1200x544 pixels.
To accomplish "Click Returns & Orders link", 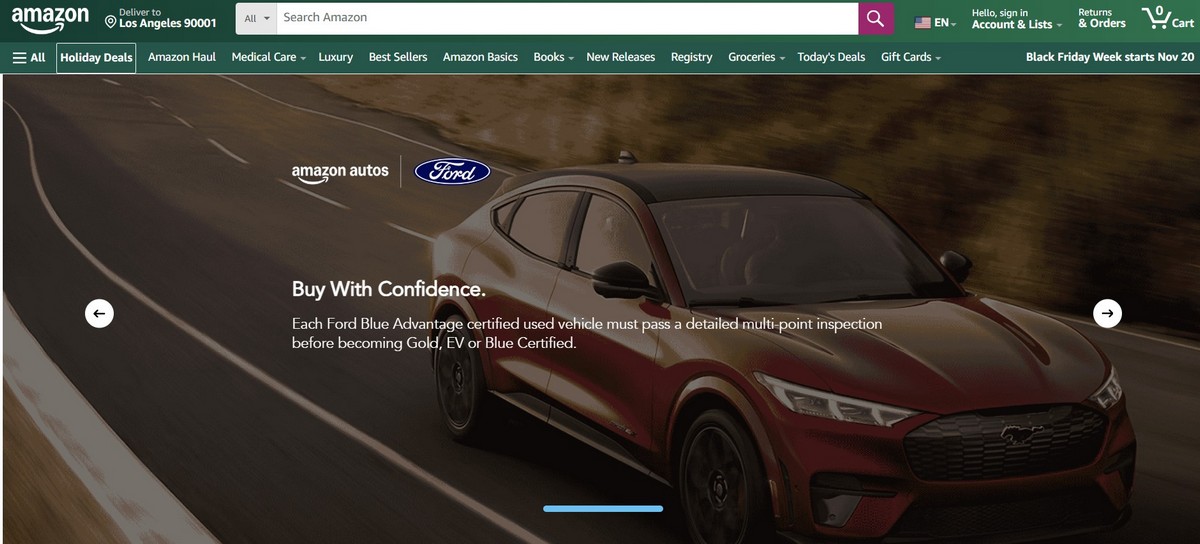I will (1101, 18).
